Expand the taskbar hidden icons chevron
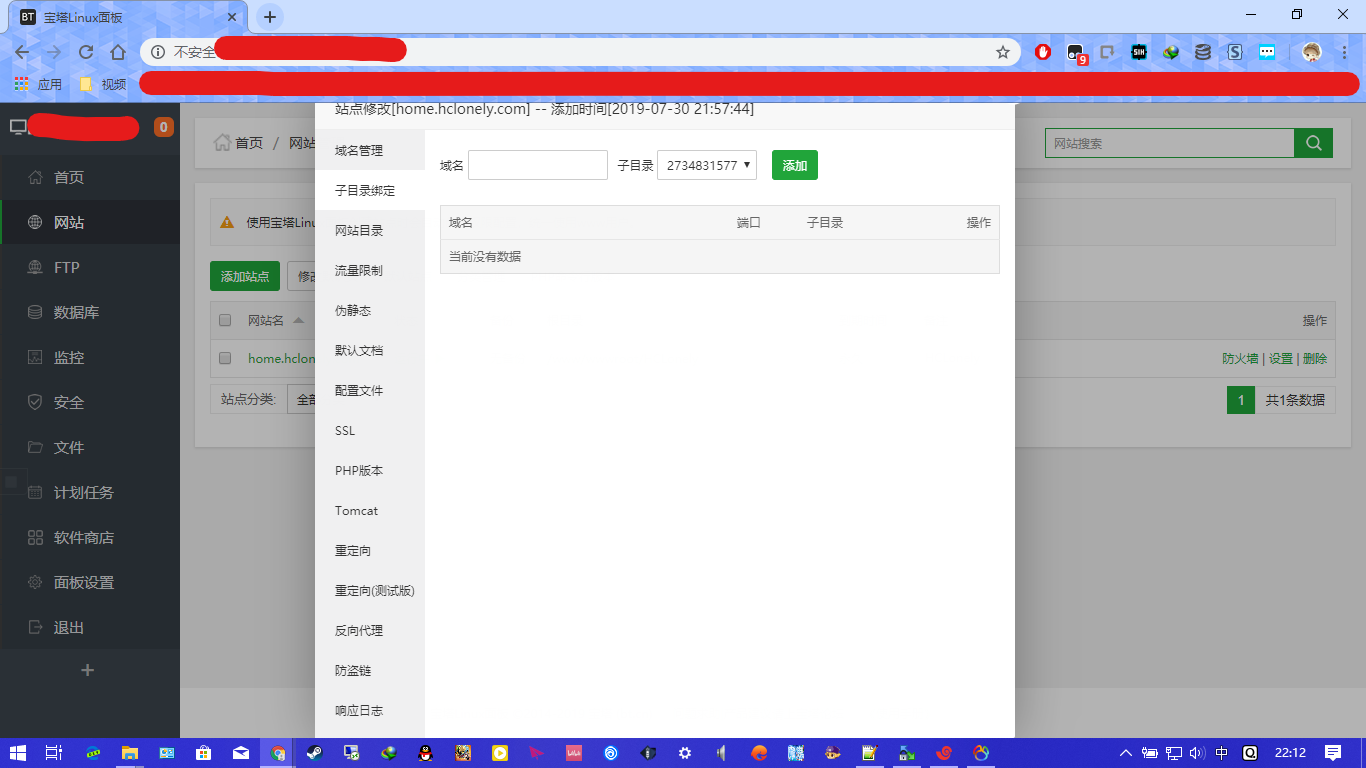The image size is (1366, 768). (x=1126, y=753)
